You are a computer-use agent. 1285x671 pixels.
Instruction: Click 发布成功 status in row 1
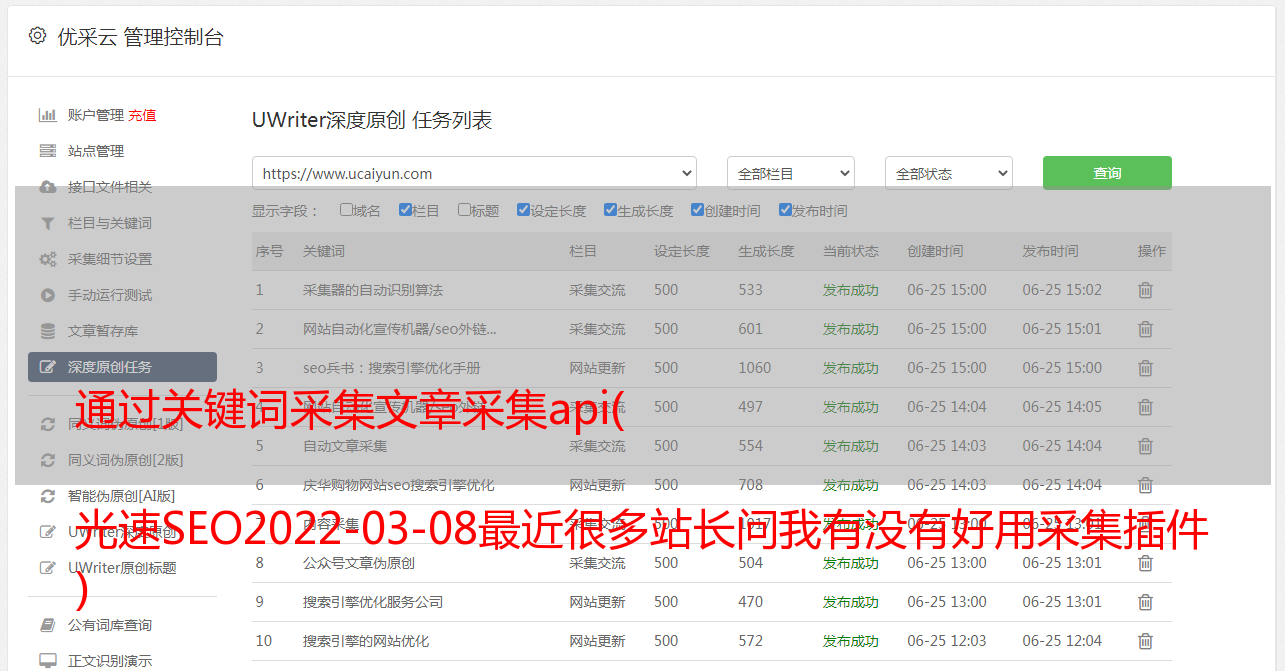coord(851,290)
